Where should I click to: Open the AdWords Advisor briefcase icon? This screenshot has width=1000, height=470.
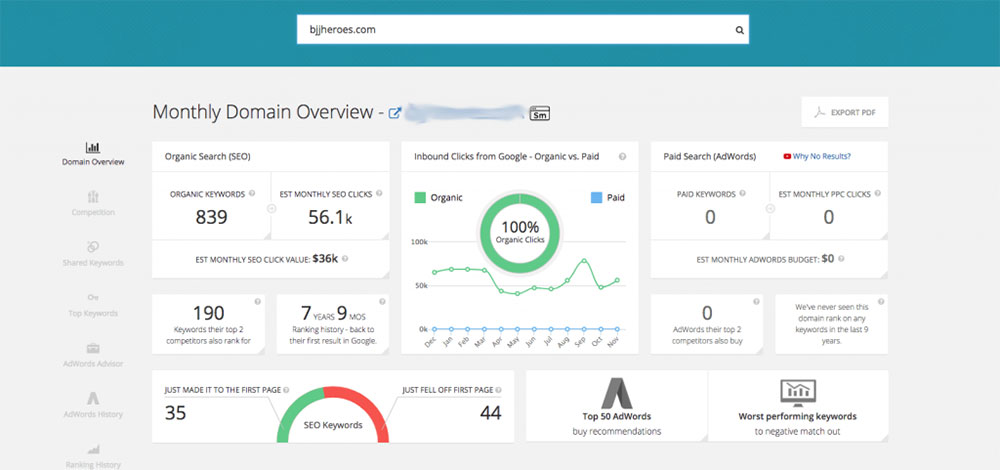coord(93,348)
